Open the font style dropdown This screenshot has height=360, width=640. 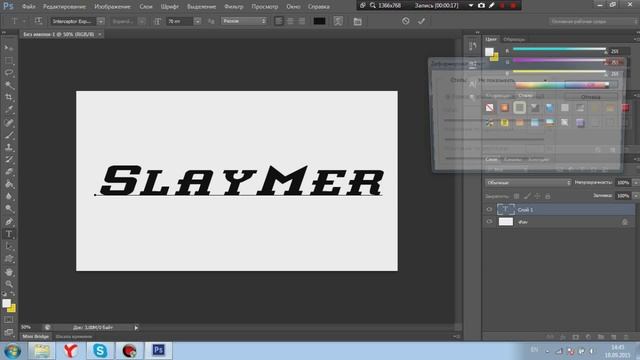tap(142, 21)
